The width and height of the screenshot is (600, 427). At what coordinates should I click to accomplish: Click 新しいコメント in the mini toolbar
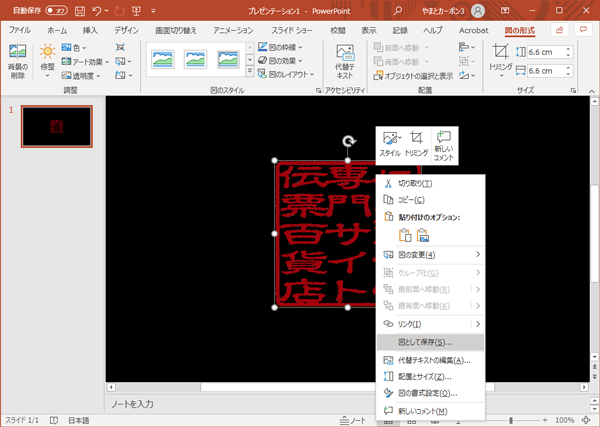444,143
